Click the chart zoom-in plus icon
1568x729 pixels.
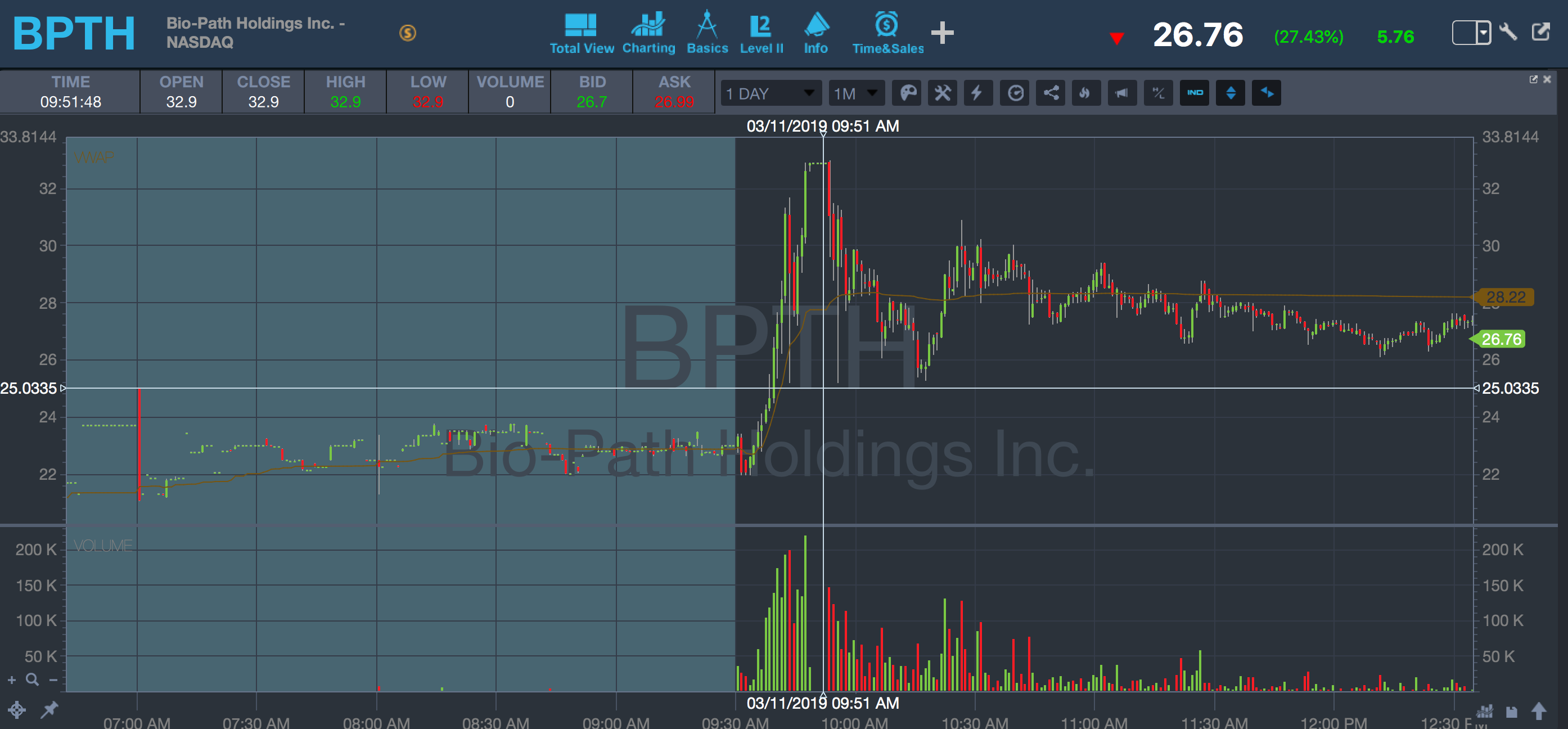pyautogui.click(x=12, y=679)
